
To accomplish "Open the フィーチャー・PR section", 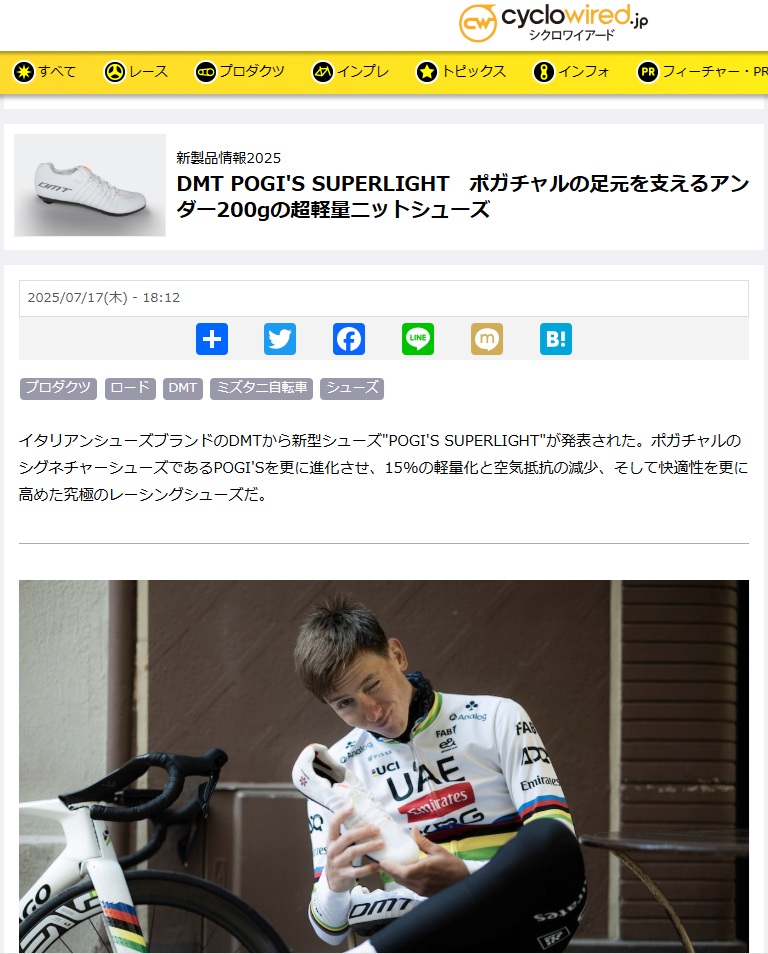I will coord(702,72).
